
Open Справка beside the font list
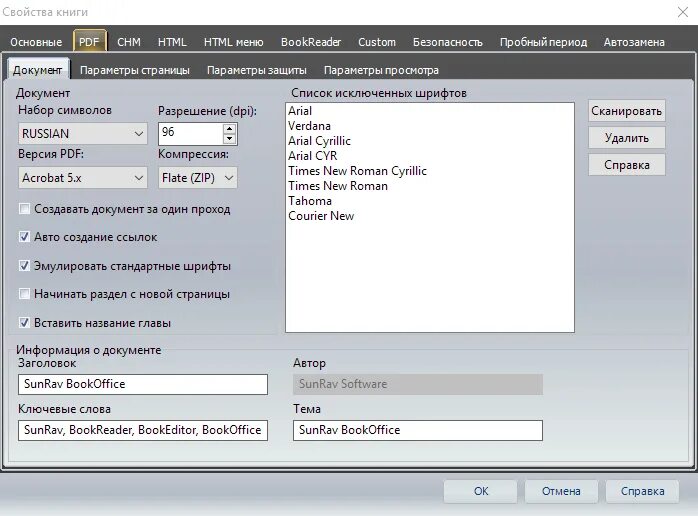(626, 165)
